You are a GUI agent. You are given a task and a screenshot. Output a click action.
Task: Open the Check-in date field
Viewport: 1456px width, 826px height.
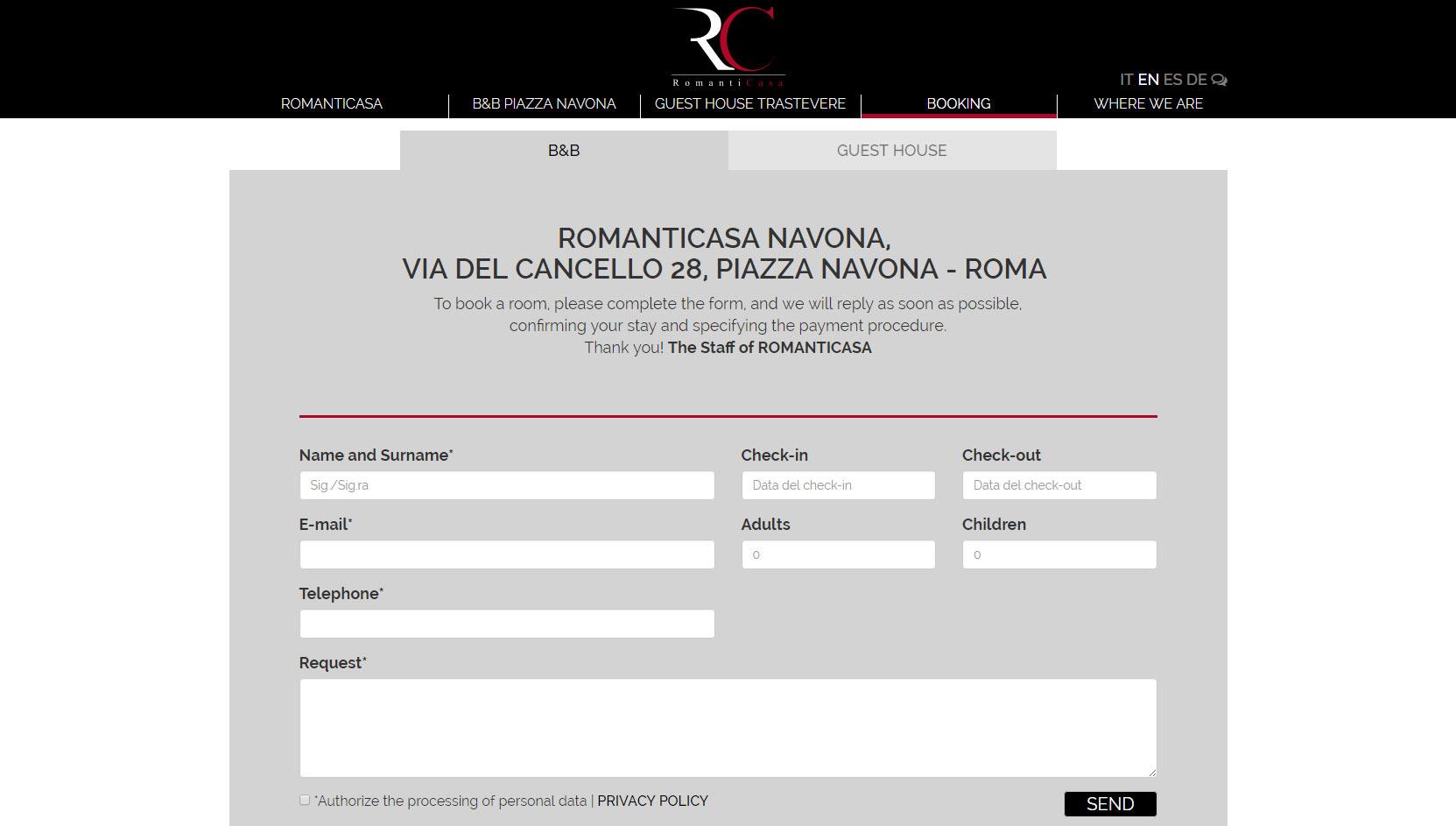pyautogui.click(x=839, y=485)
